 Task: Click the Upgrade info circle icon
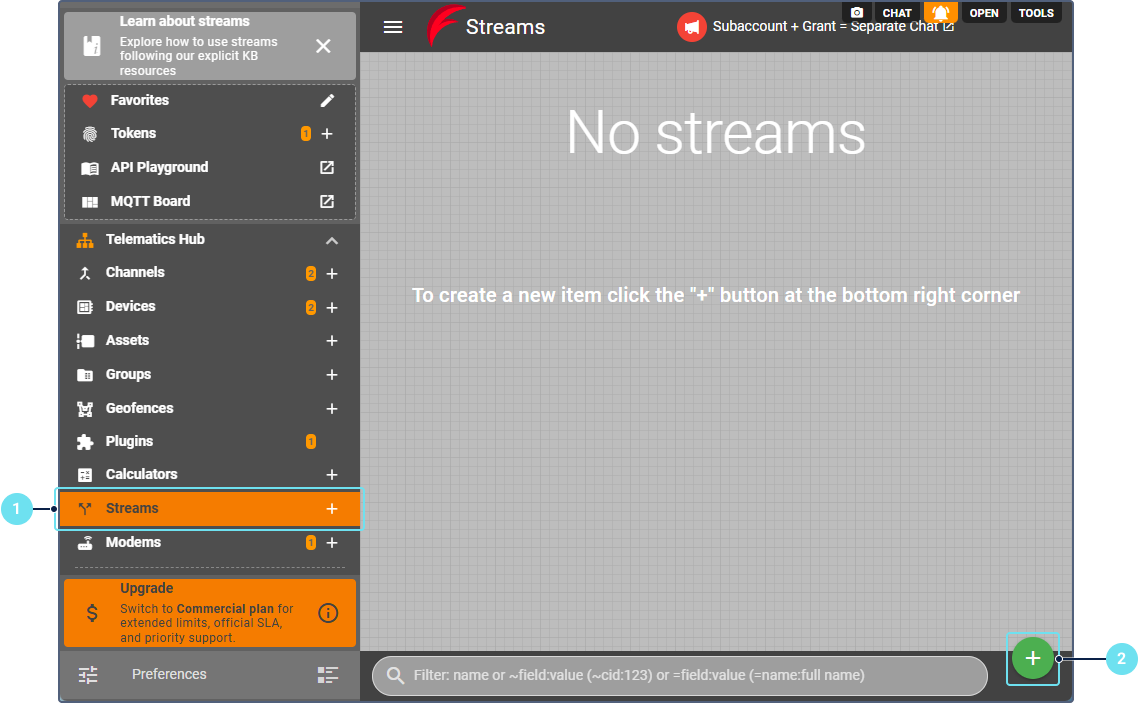[x=328, y=613]
